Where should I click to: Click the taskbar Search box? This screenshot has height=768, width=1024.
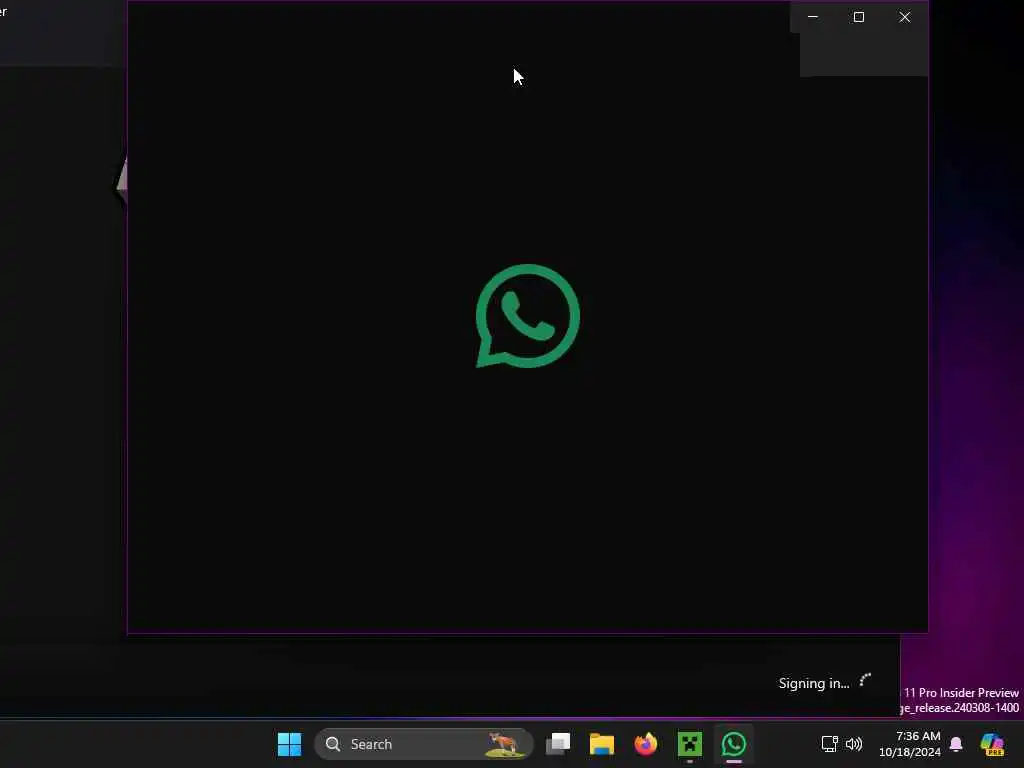point(424,744)
